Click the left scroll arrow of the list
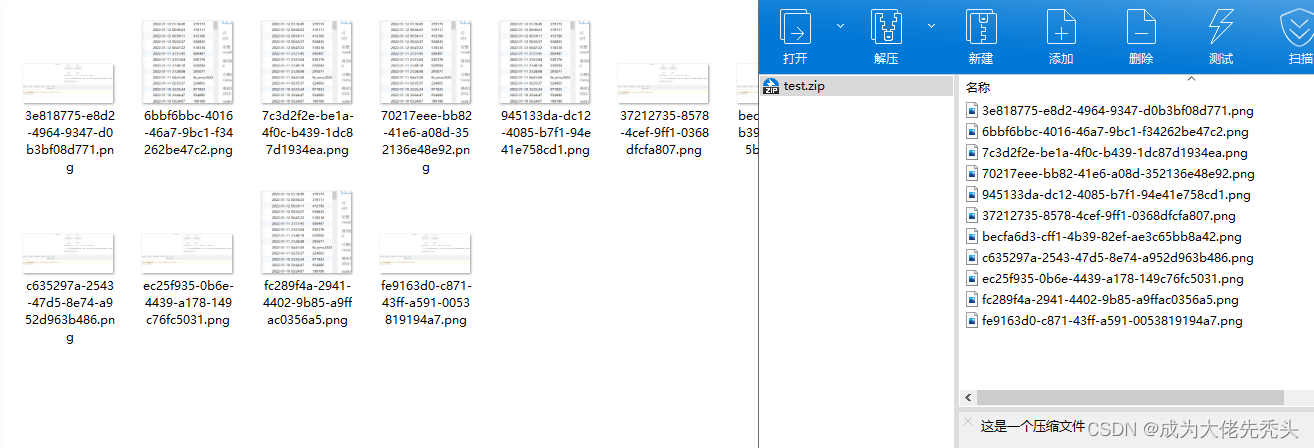 [x=967, y=397]
